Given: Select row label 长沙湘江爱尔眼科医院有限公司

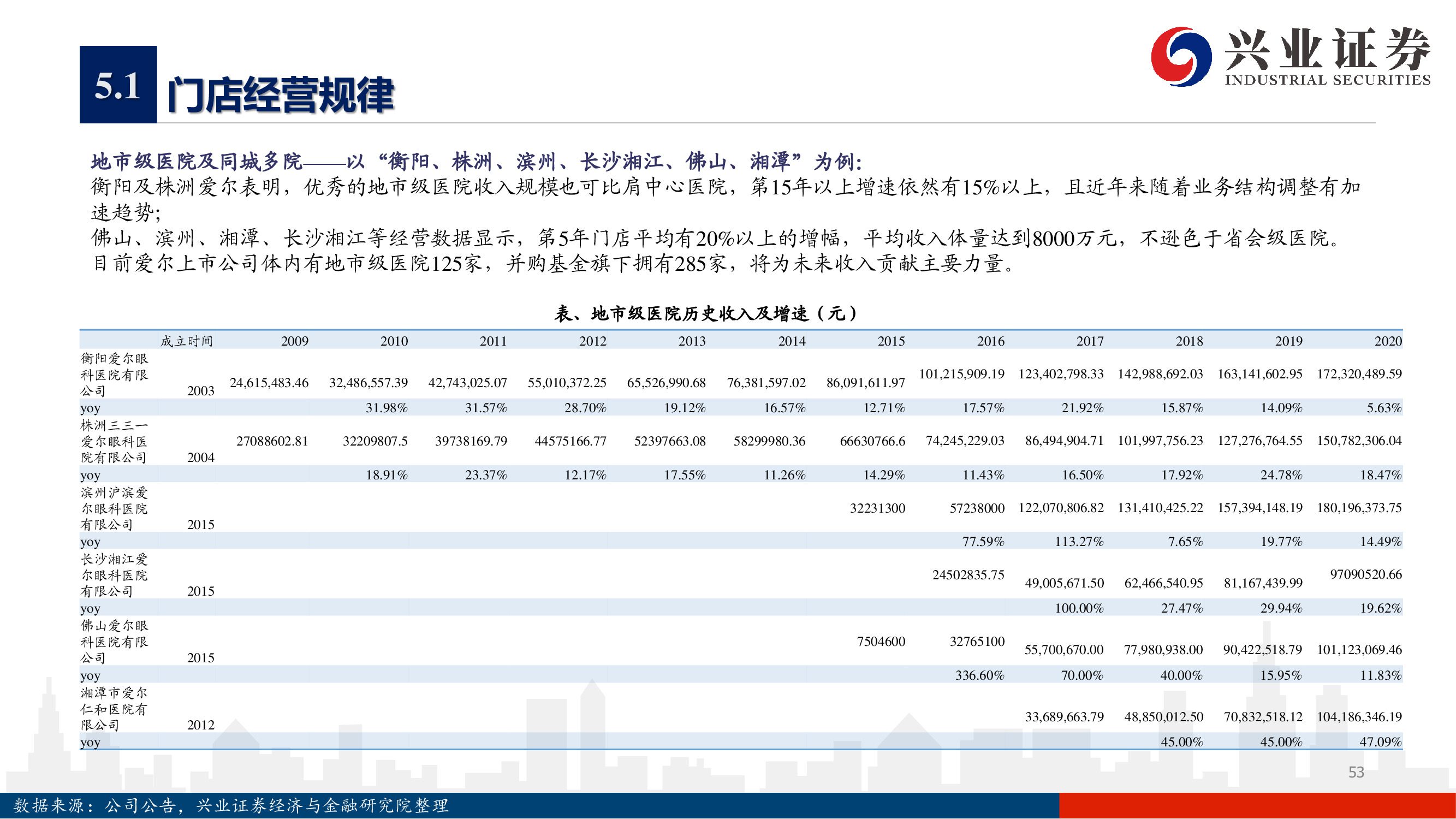Looking at the screenshot, I should 114,575.
